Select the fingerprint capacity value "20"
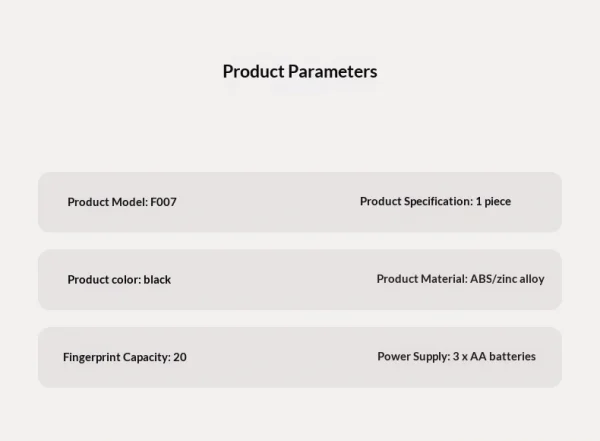The height and width of the screenshot is (441, 600). pyautogui.click(x=180, y=357)
